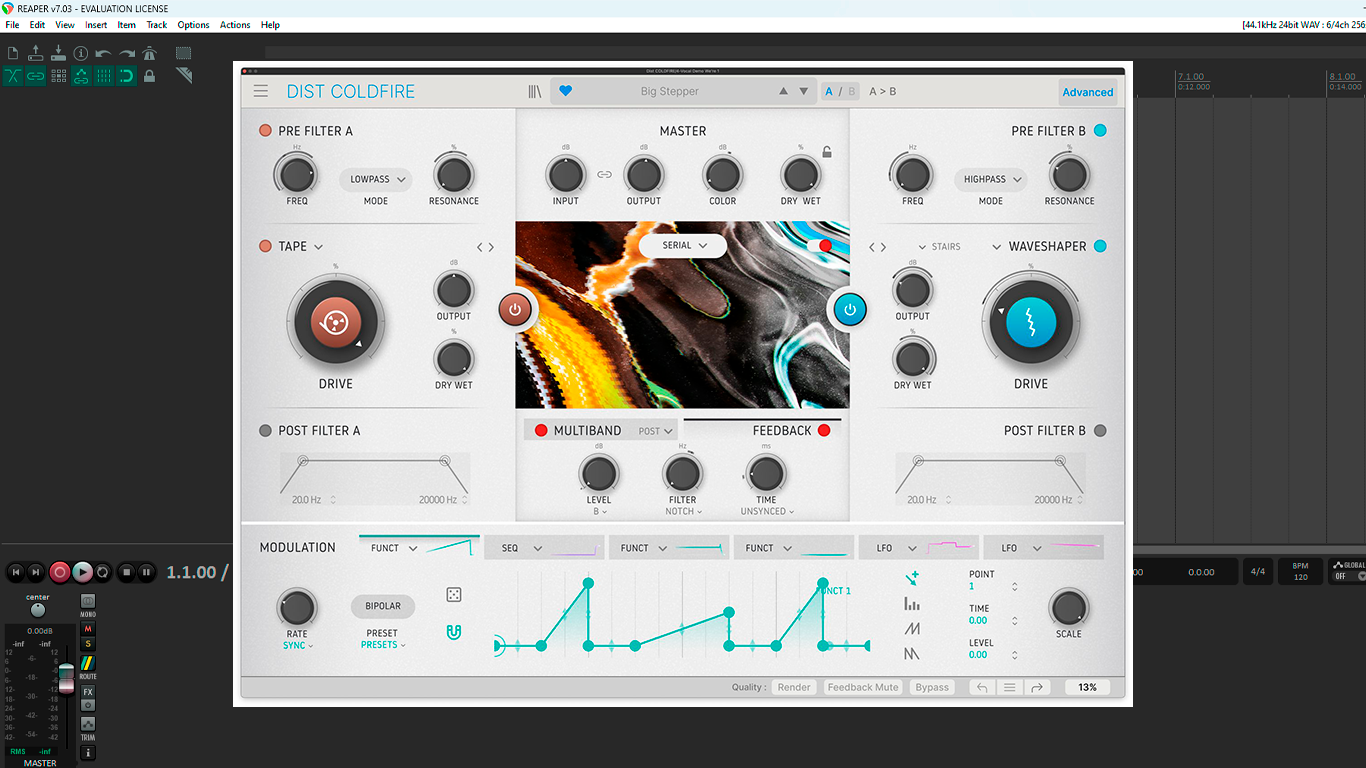
Task: Toggle item grouping link icon in REAPER
Action: (36, 76)
